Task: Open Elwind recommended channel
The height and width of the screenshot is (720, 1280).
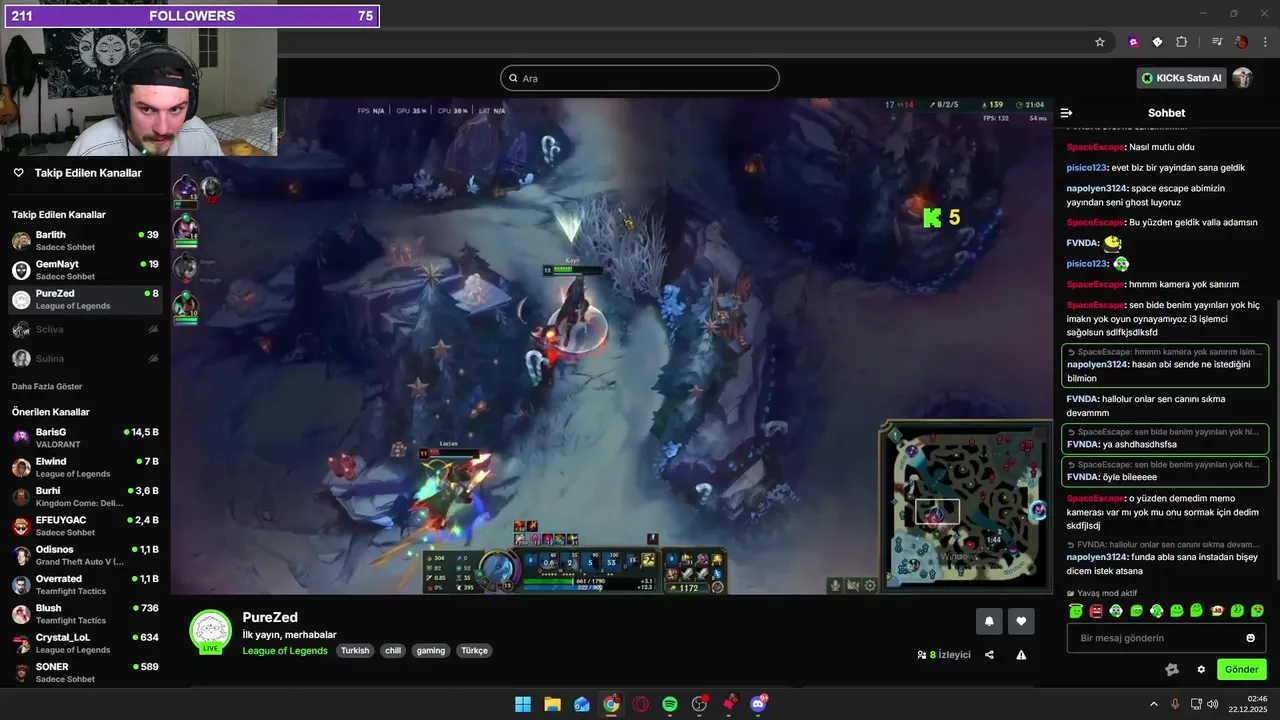Action: coord(85,467)
